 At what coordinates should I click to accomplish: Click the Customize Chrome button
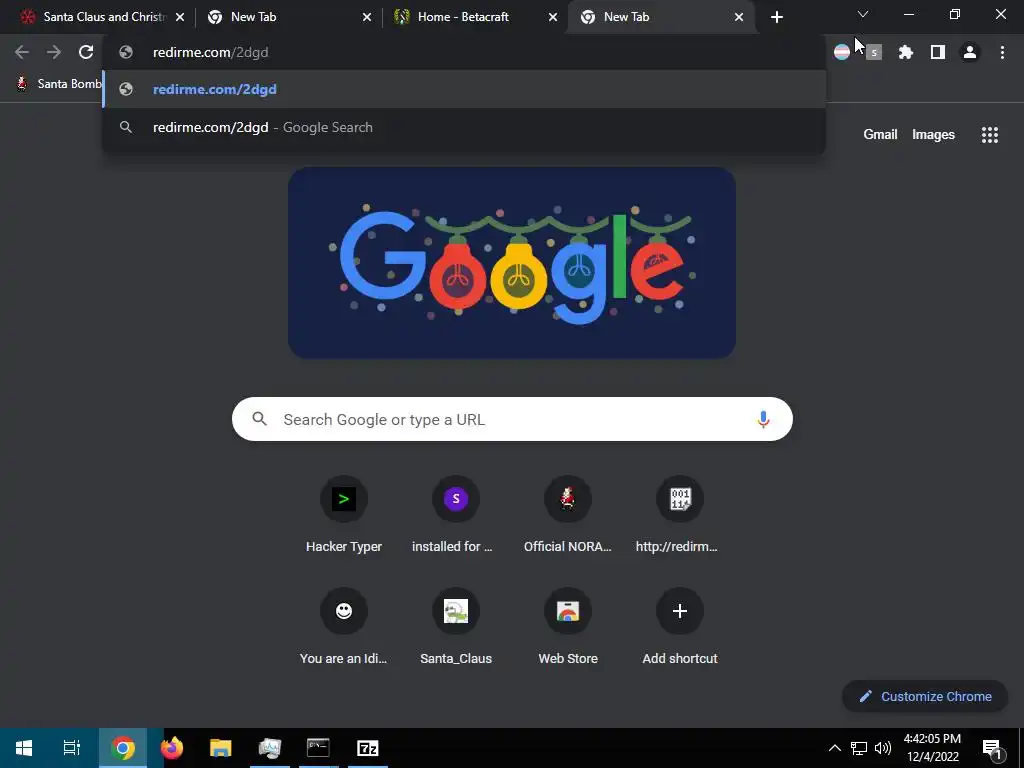pyautogui.click(x=925, y=696)
